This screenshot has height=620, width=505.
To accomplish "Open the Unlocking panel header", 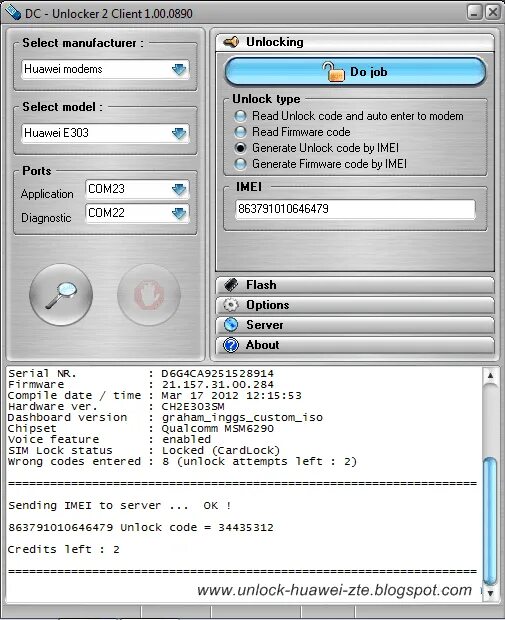I will pos(355,42).
